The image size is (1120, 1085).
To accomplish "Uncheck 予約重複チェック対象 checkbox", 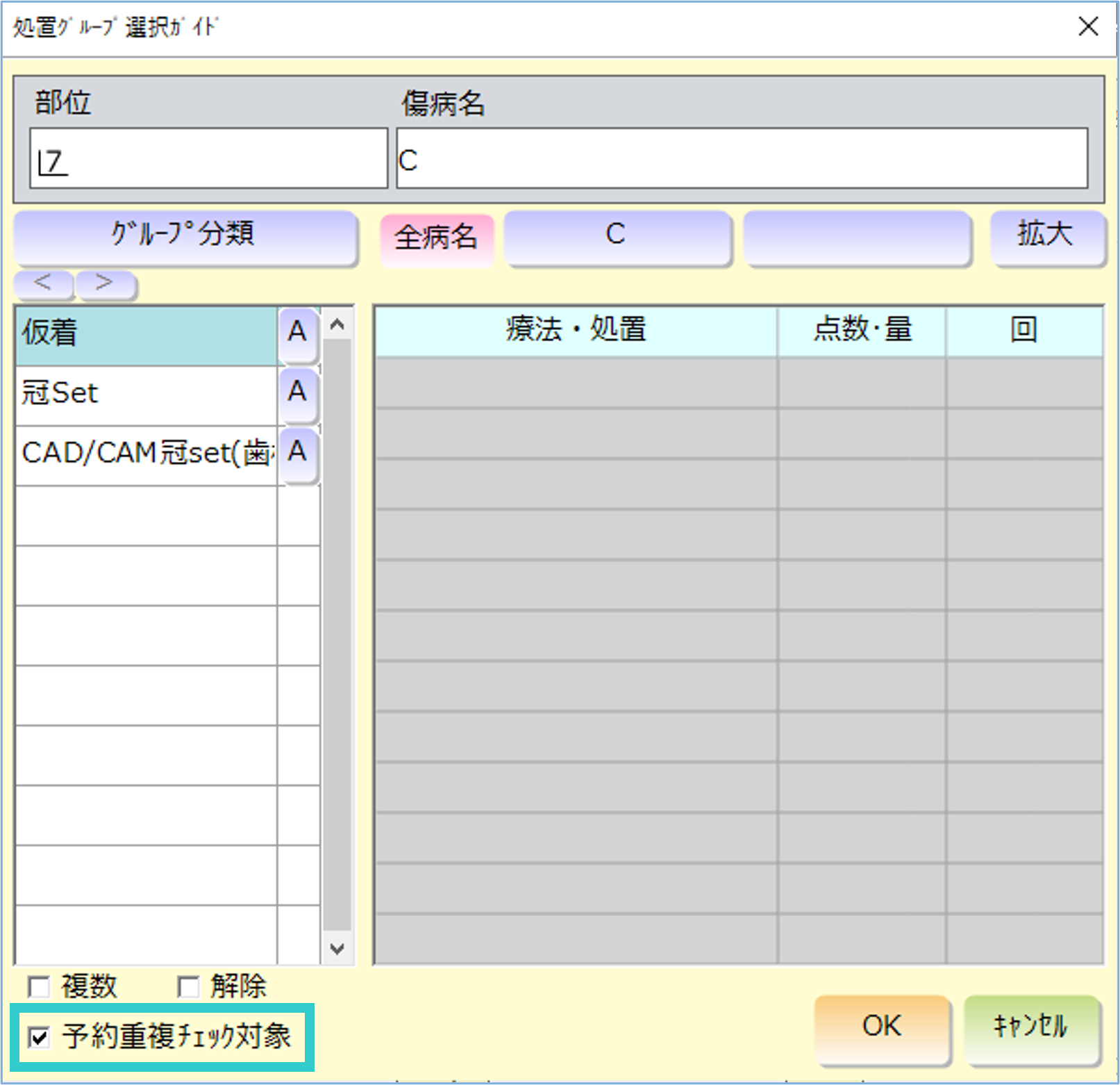I will click(x=39, y=1038).
